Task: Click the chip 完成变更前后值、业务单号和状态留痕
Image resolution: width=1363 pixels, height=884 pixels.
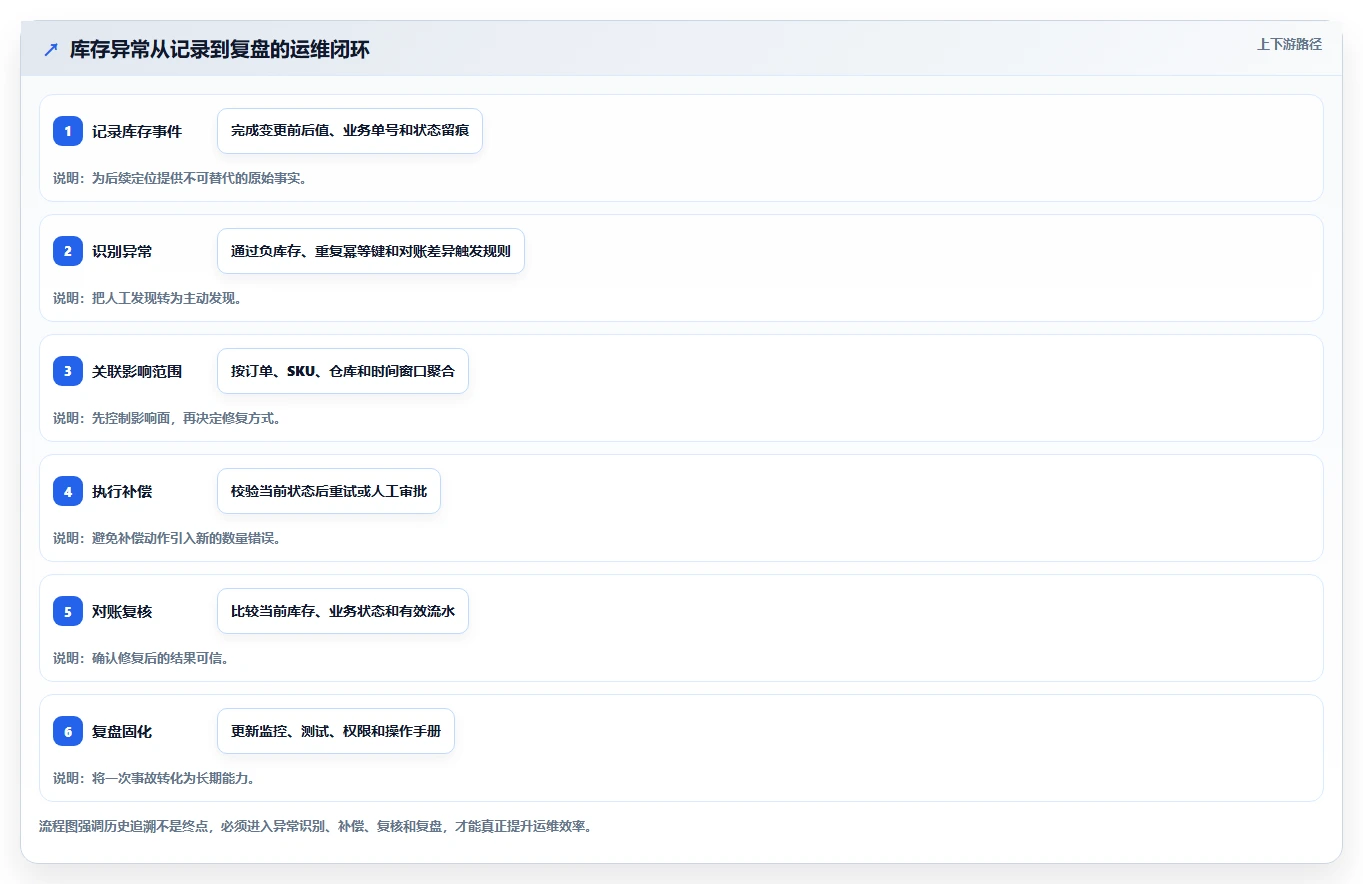Action: click(x=350, y=131)
